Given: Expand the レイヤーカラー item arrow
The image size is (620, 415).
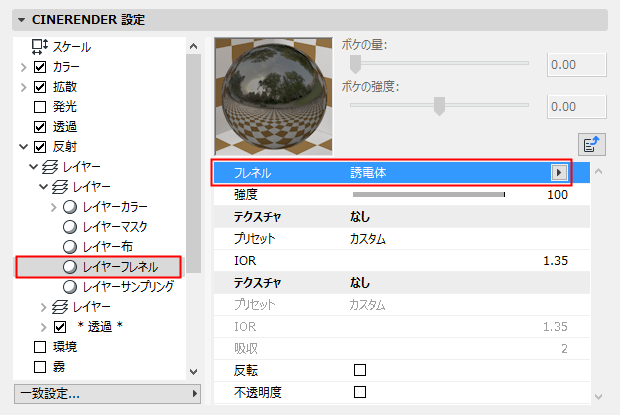Looking at the screenshot, I should click(54, 207).
